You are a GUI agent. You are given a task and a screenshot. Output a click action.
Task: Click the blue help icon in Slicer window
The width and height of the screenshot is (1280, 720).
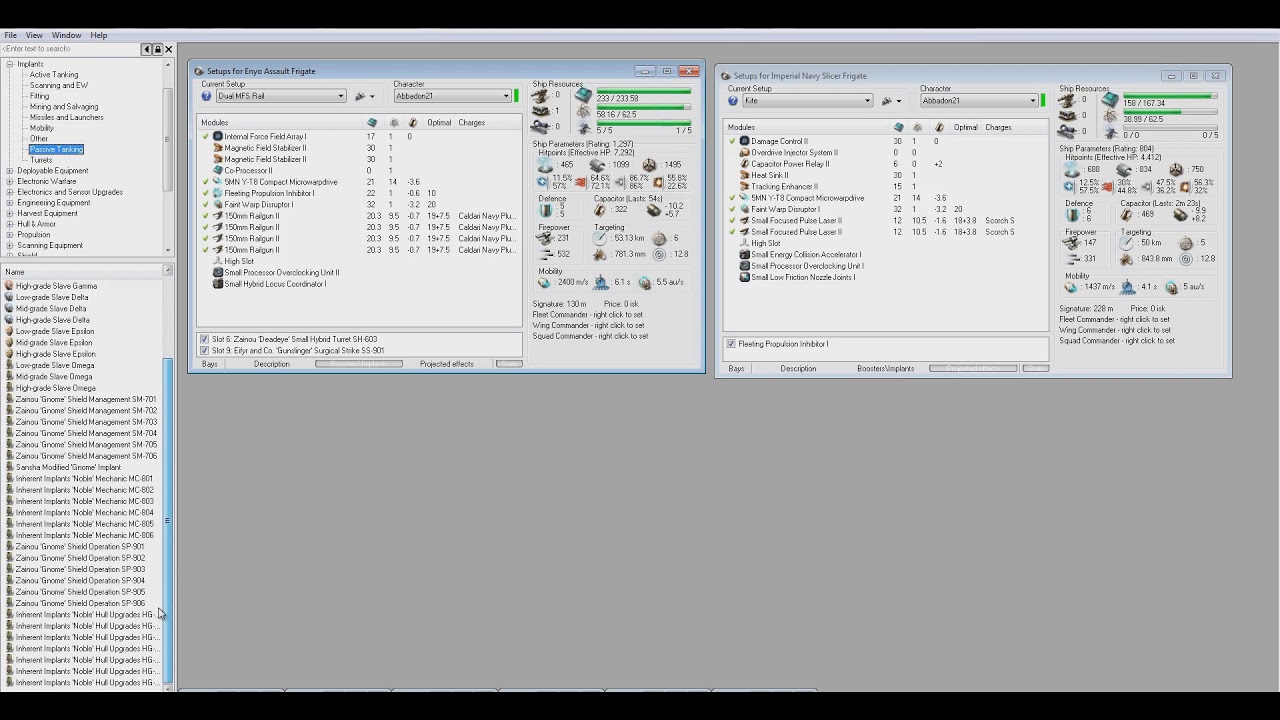click(x=733, y=100)
